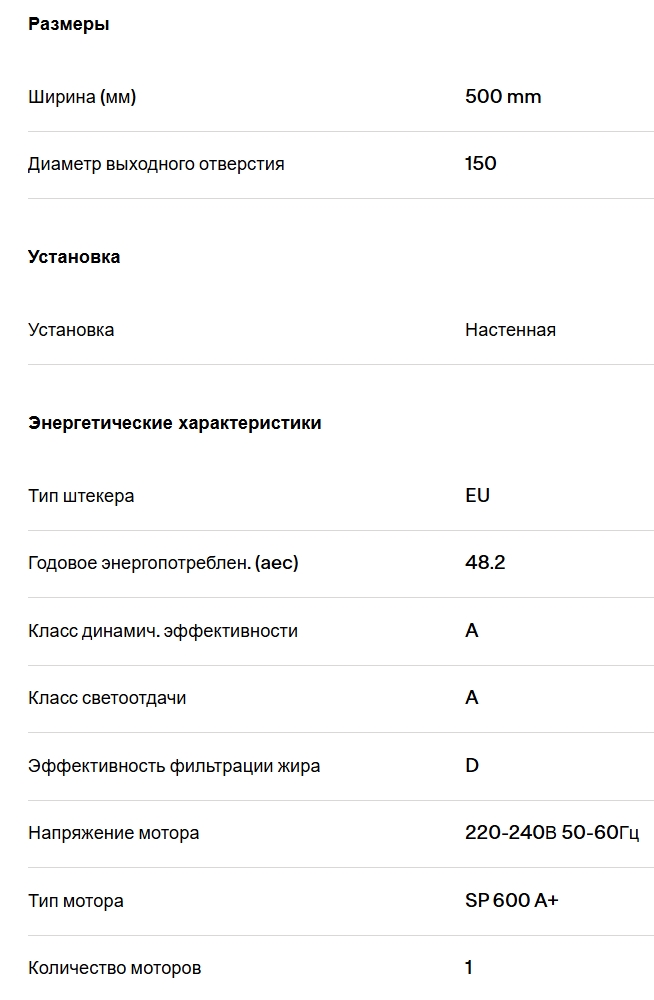Click the SP 600 A+ motor type value
Viewport: 654px width, 1000px height.
coord(512,900)
